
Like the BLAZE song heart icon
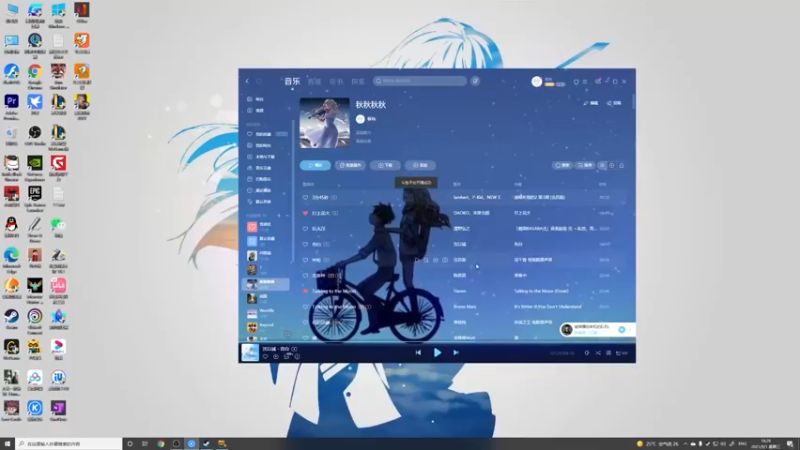(x=305, y=229)
